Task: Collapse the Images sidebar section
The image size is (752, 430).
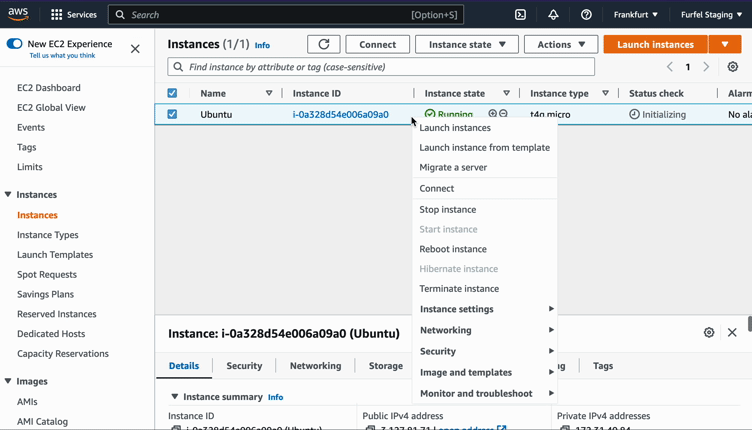Action: coord(8,381)
